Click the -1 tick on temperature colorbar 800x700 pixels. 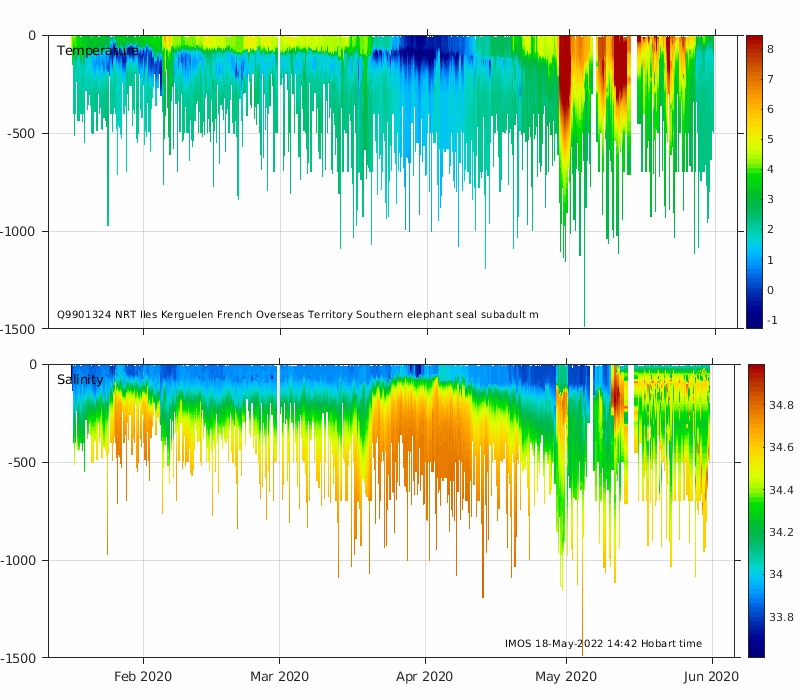(x=772, y=320)
